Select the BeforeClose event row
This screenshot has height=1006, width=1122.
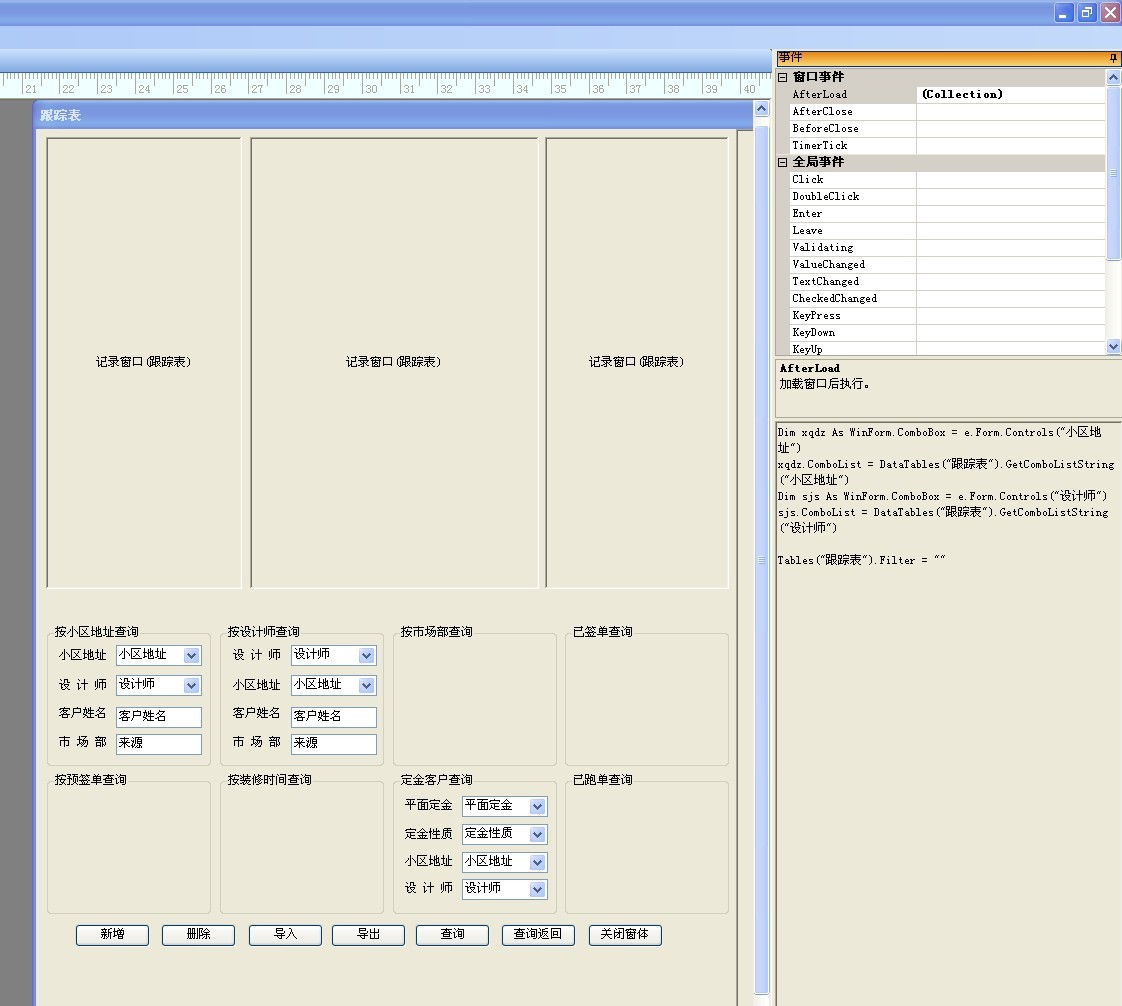(x=947, y=129)
